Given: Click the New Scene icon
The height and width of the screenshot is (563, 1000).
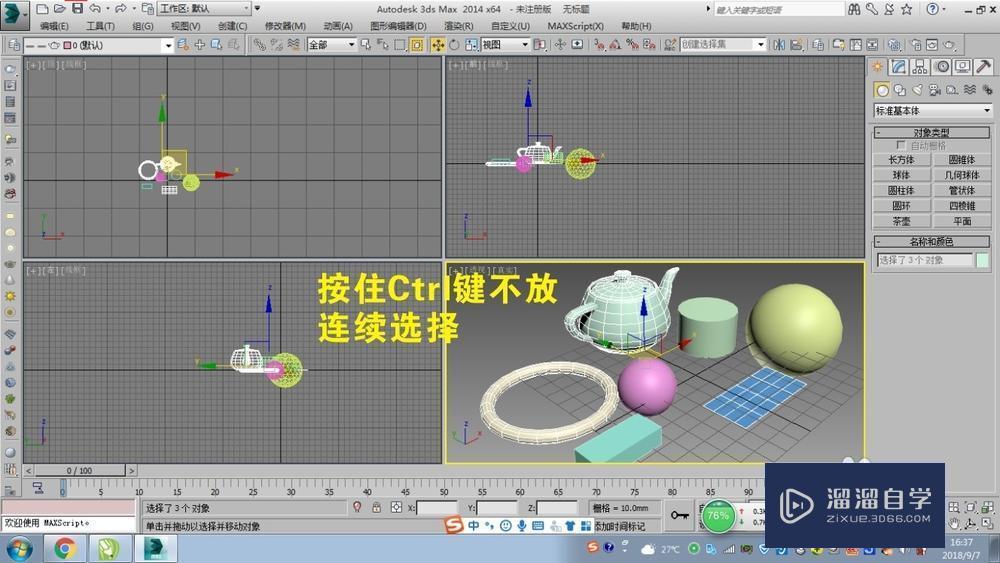Looking at the screenshot, I should [42, 9].
